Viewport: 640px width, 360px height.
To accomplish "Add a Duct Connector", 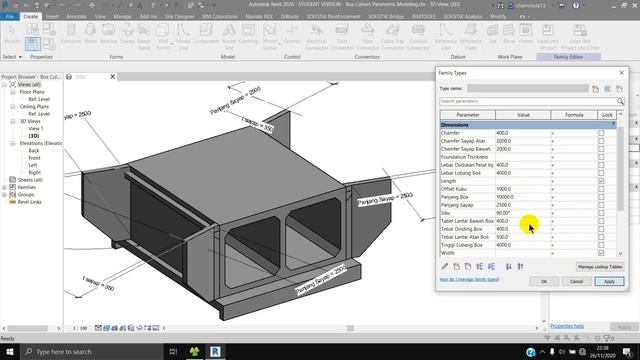I will 342,37.
